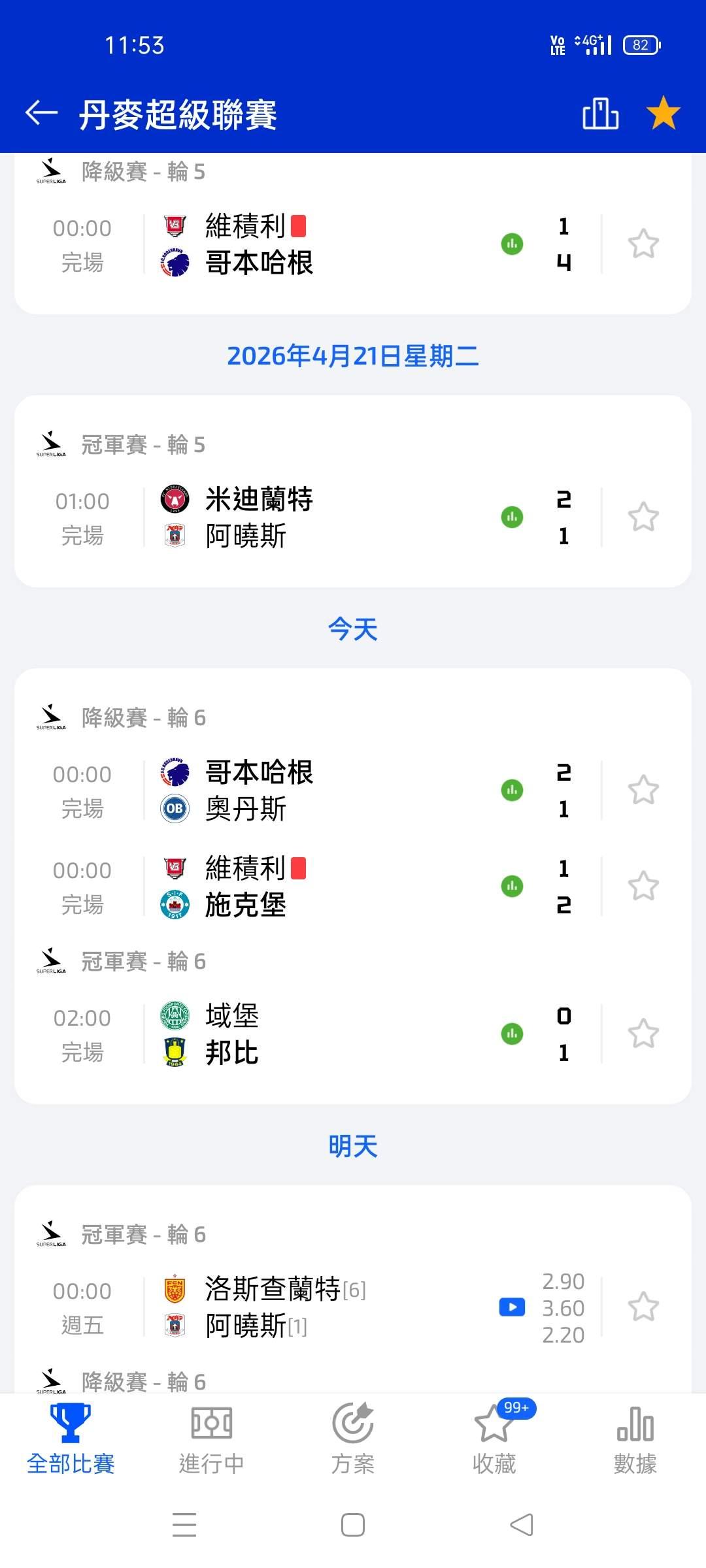This screenshot has height=1568, width=706.
Task: Favorite the 米迪蘭特 vs 阿曉斯 match
Action: (x=643, y=517)
